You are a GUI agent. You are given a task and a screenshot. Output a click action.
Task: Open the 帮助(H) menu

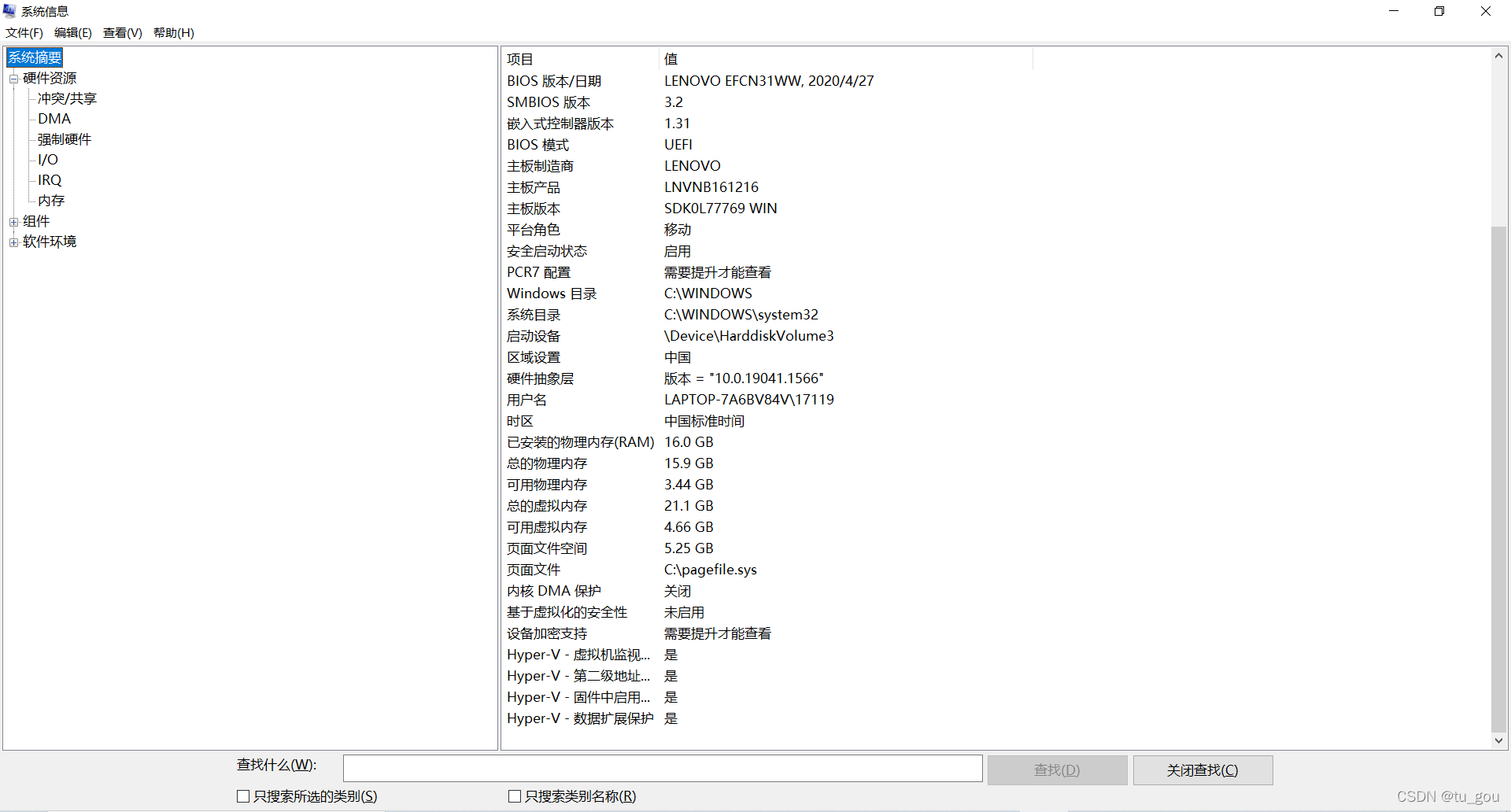point(174,33)
